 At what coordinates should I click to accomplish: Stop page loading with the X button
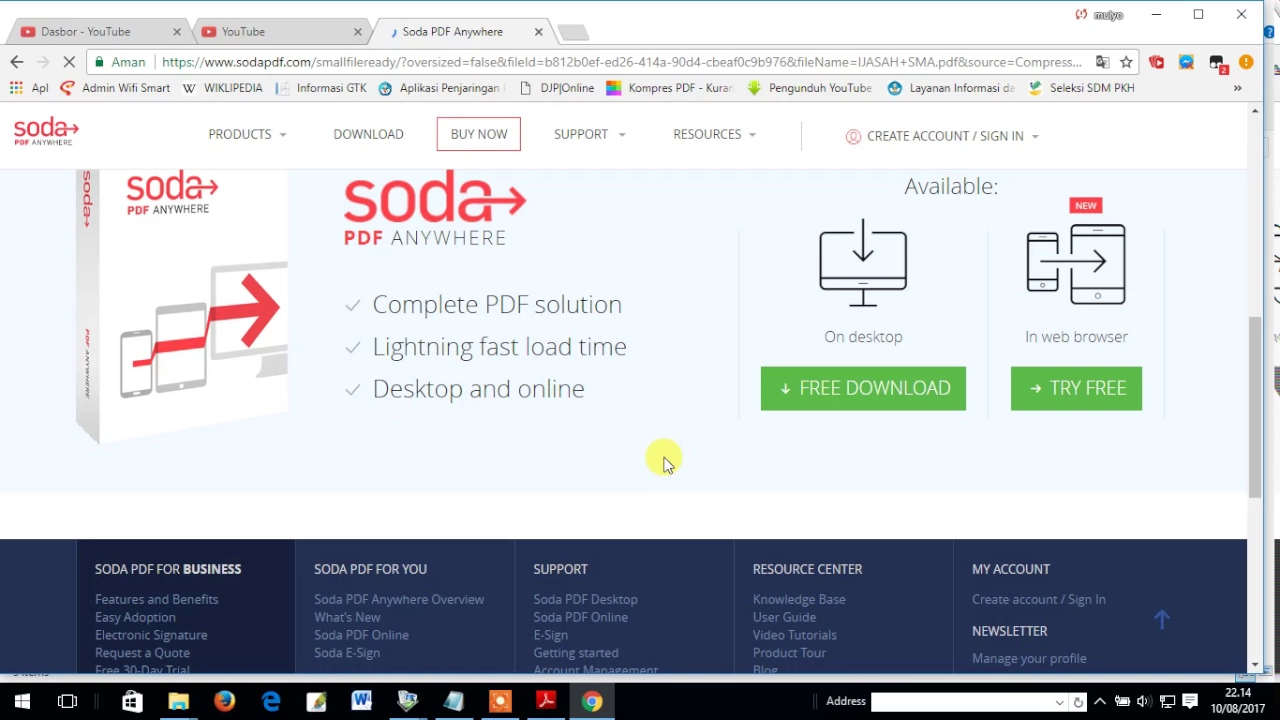(69, 62)
